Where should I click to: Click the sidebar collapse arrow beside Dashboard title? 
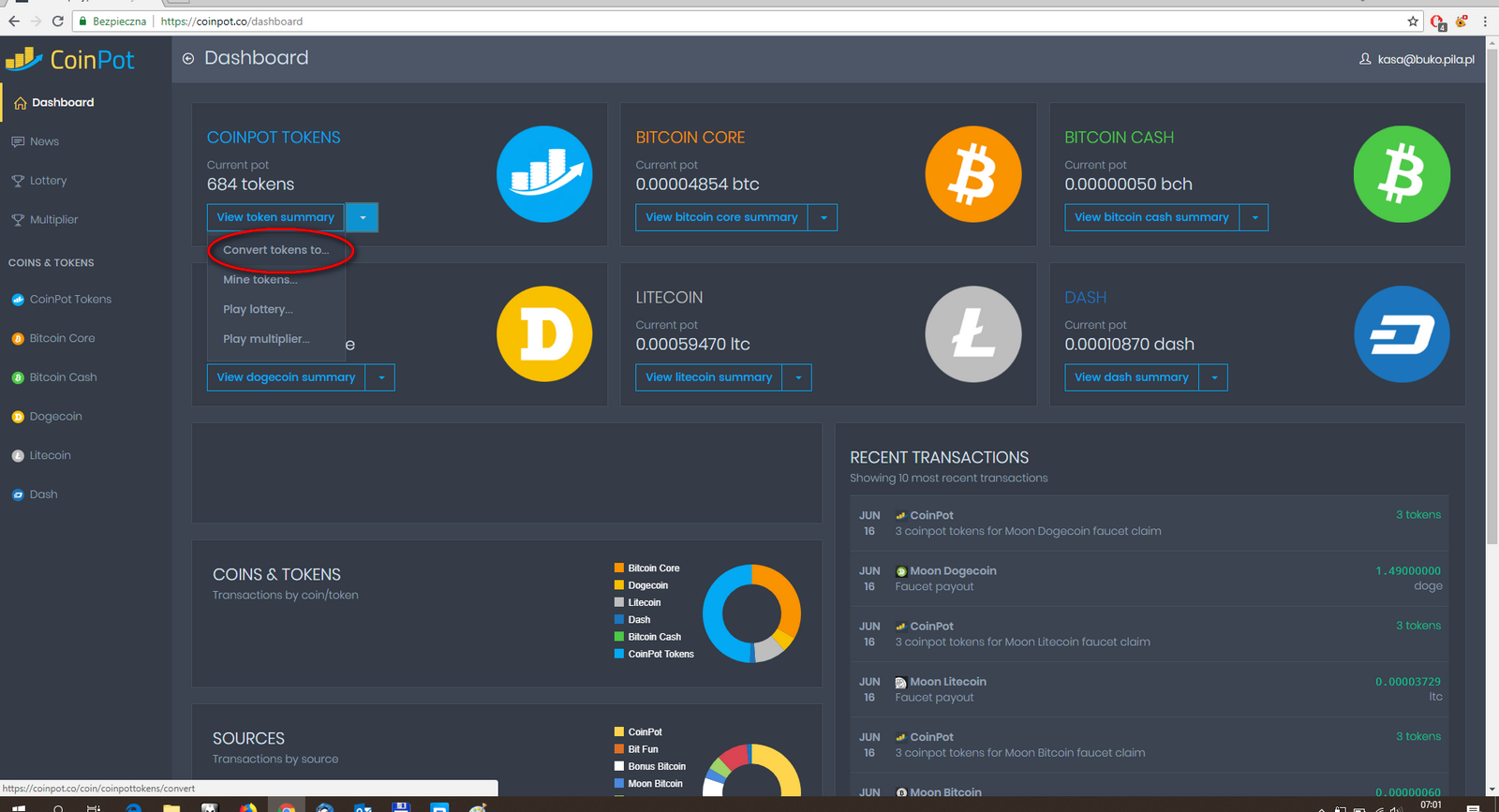pyautogui.click(x=188, y=59)
